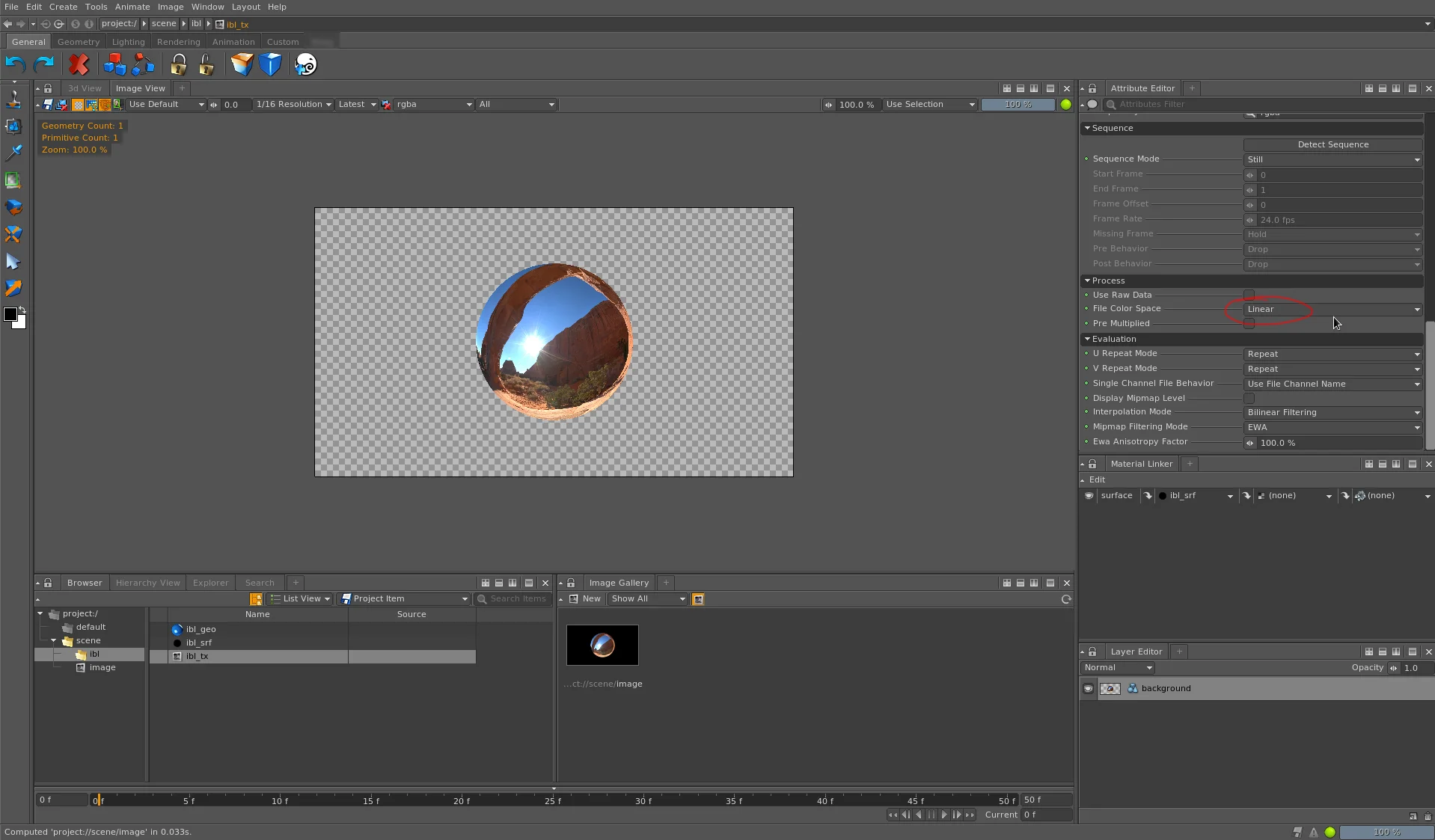Open the Animate menu
The height and width of the screenshot is (840, 1435).
132,7
